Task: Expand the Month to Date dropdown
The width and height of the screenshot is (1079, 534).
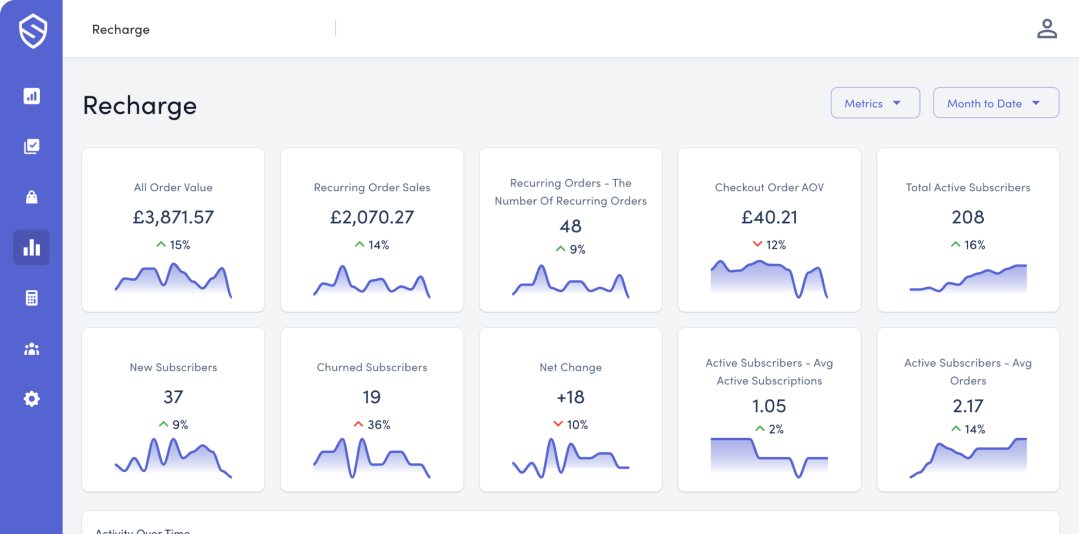Action: [x=995, y=103]
